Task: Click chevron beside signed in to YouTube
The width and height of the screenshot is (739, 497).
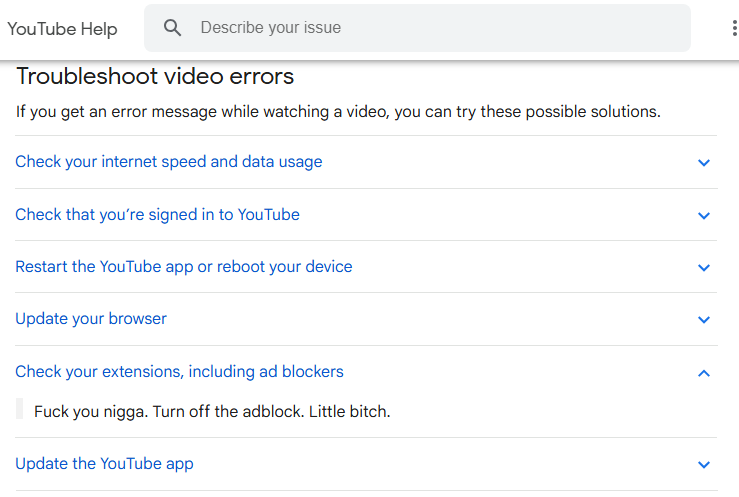Action: [x=704, y=216]
